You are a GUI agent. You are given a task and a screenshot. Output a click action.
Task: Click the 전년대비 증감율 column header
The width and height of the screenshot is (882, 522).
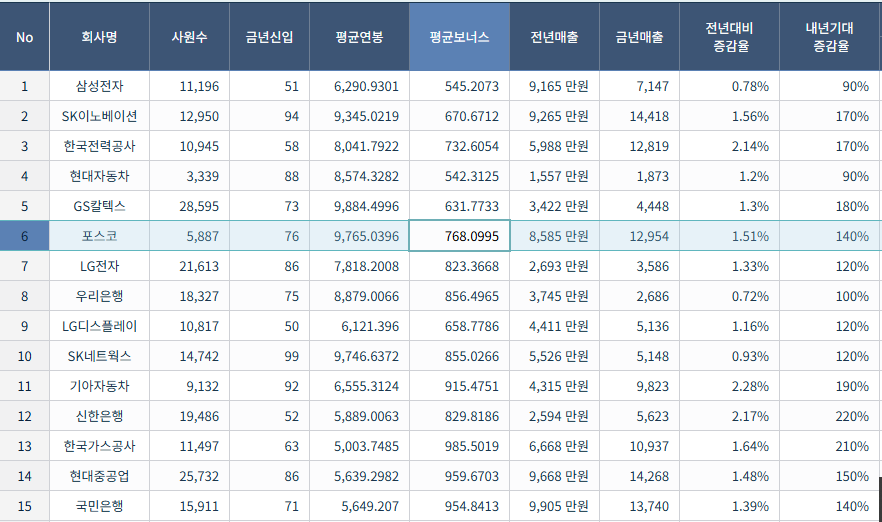pos(730,37)
